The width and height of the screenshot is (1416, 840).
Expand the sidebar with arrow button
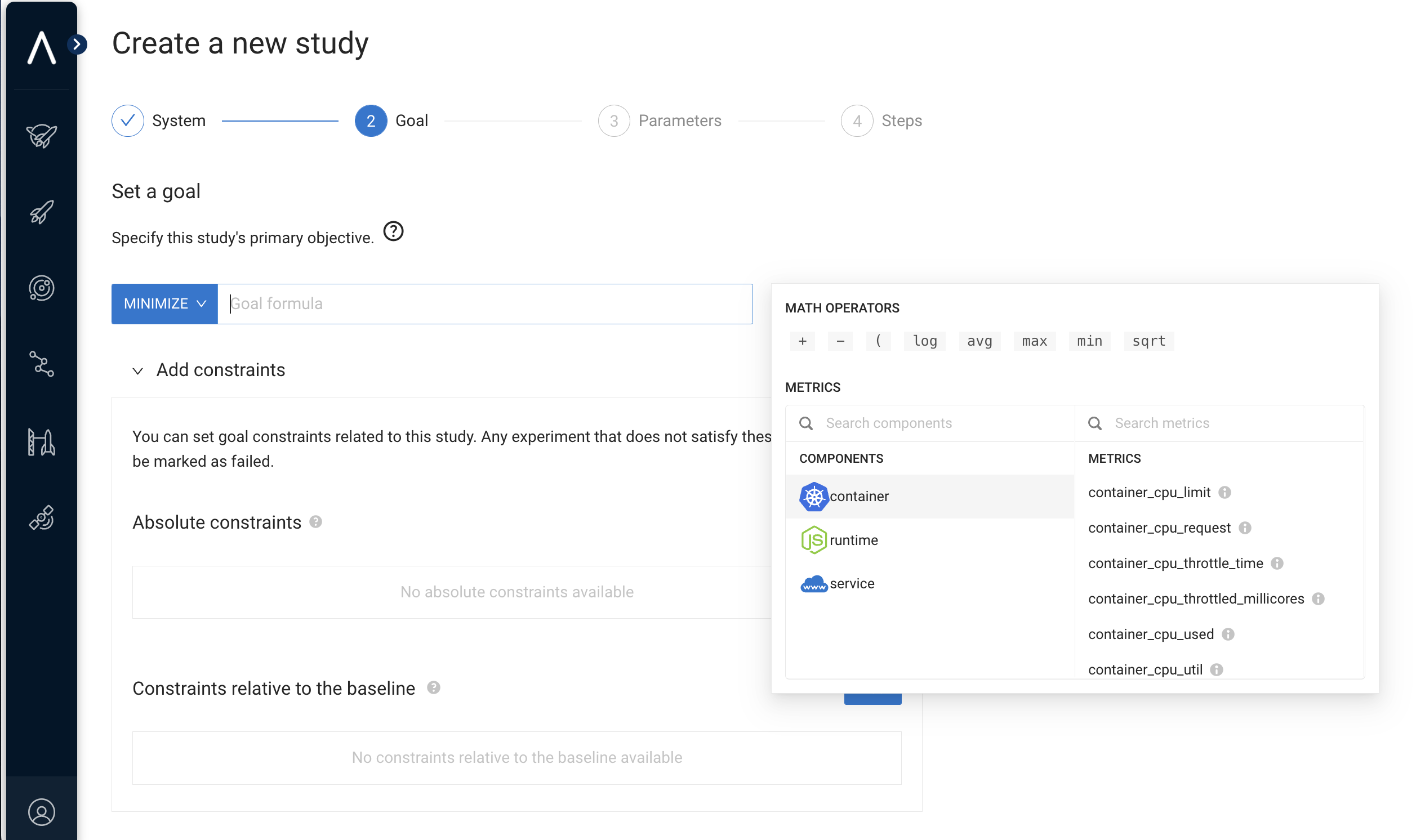[77, 44]
